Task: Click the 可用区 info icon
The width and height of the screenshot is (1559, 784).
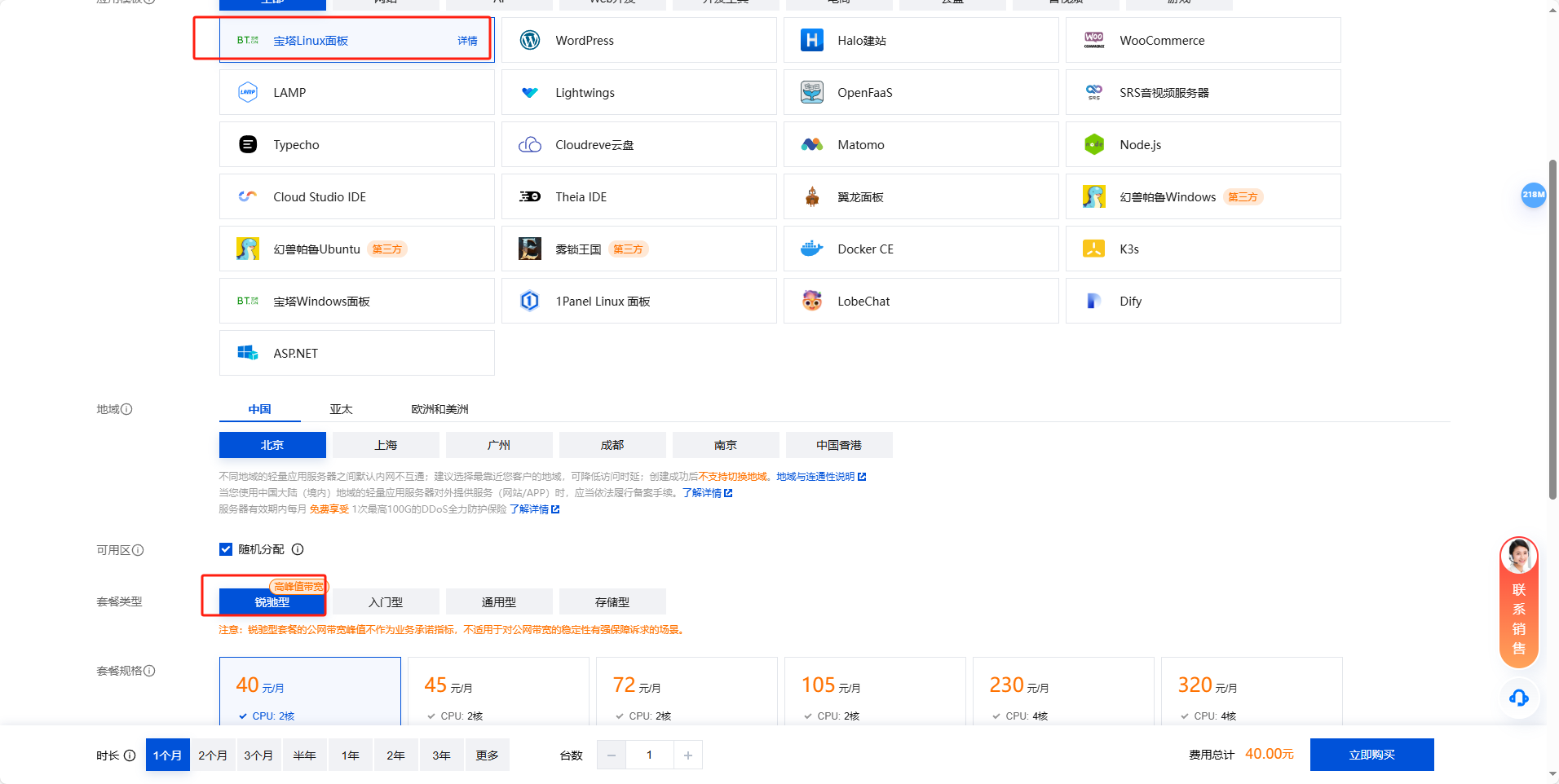Action: click(138, 550)
